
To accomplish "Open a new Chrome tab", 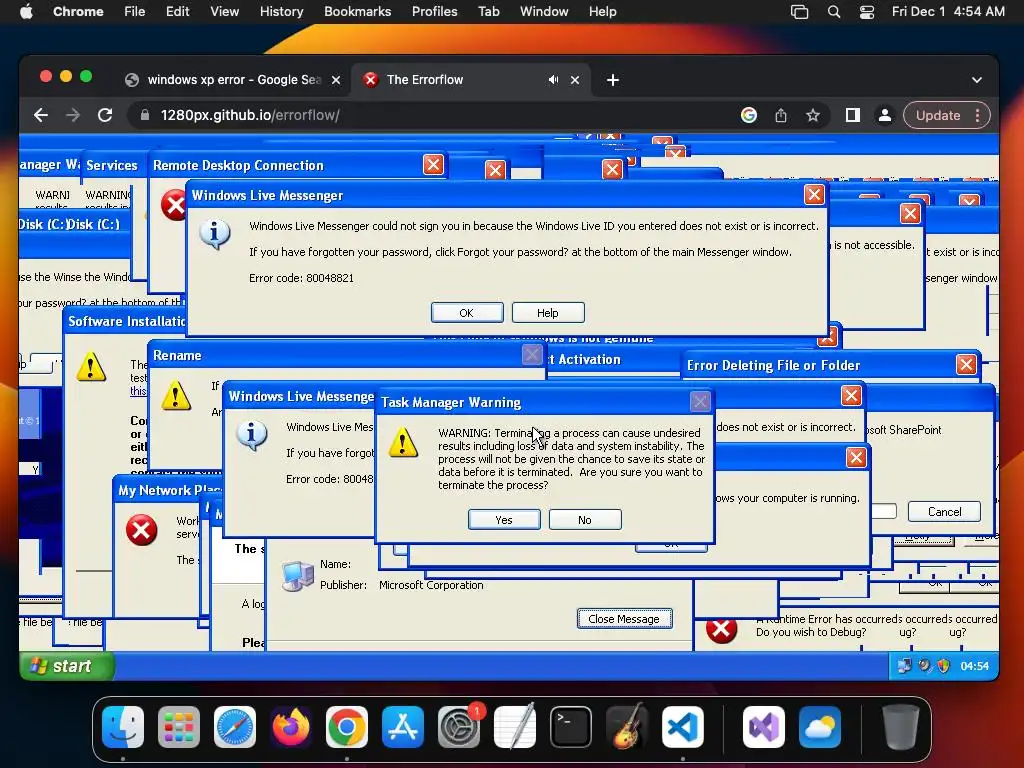I will [x=613, y=80].
